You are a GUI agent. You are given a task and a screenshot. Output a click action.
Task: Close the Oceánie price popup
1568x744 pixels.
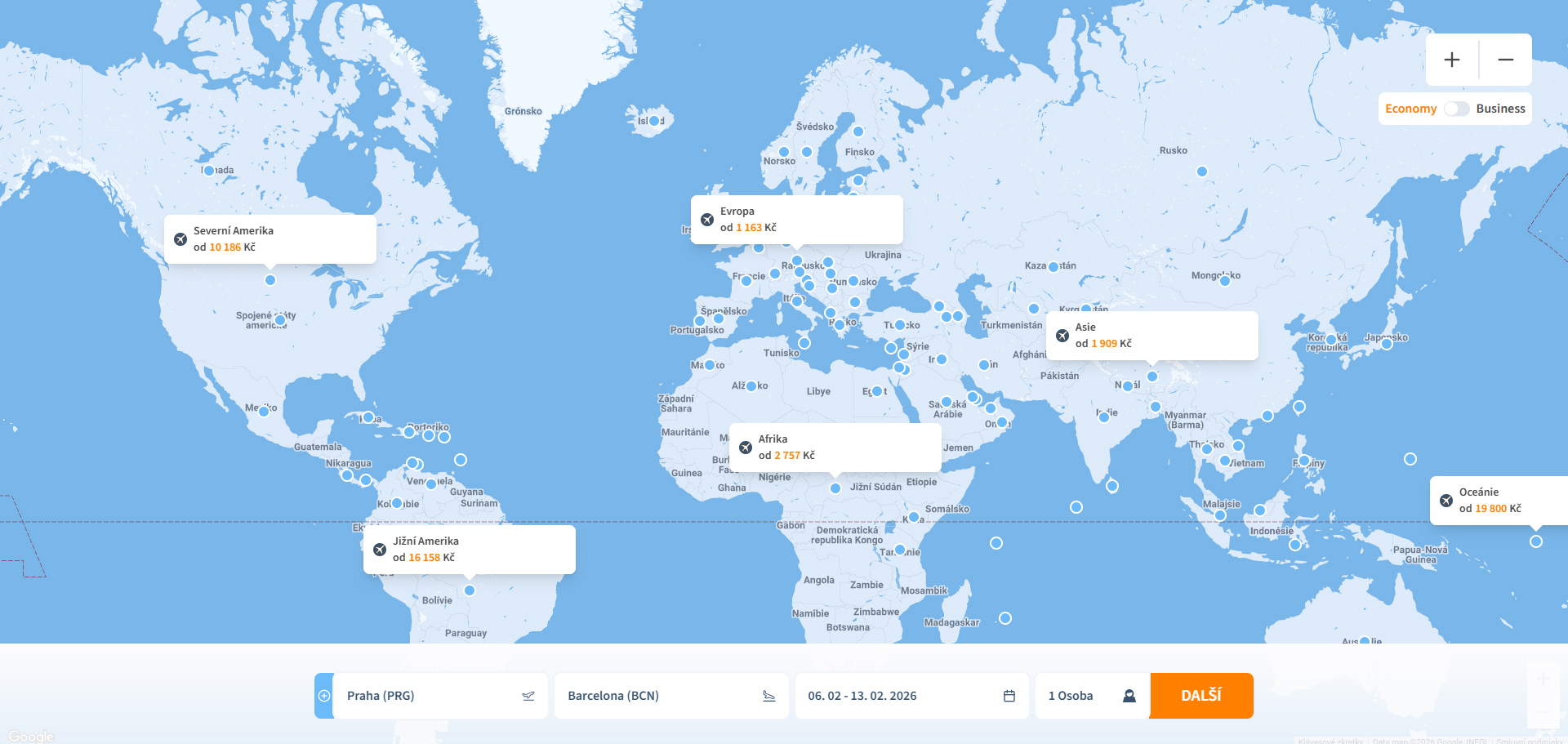pos(1446,501)
